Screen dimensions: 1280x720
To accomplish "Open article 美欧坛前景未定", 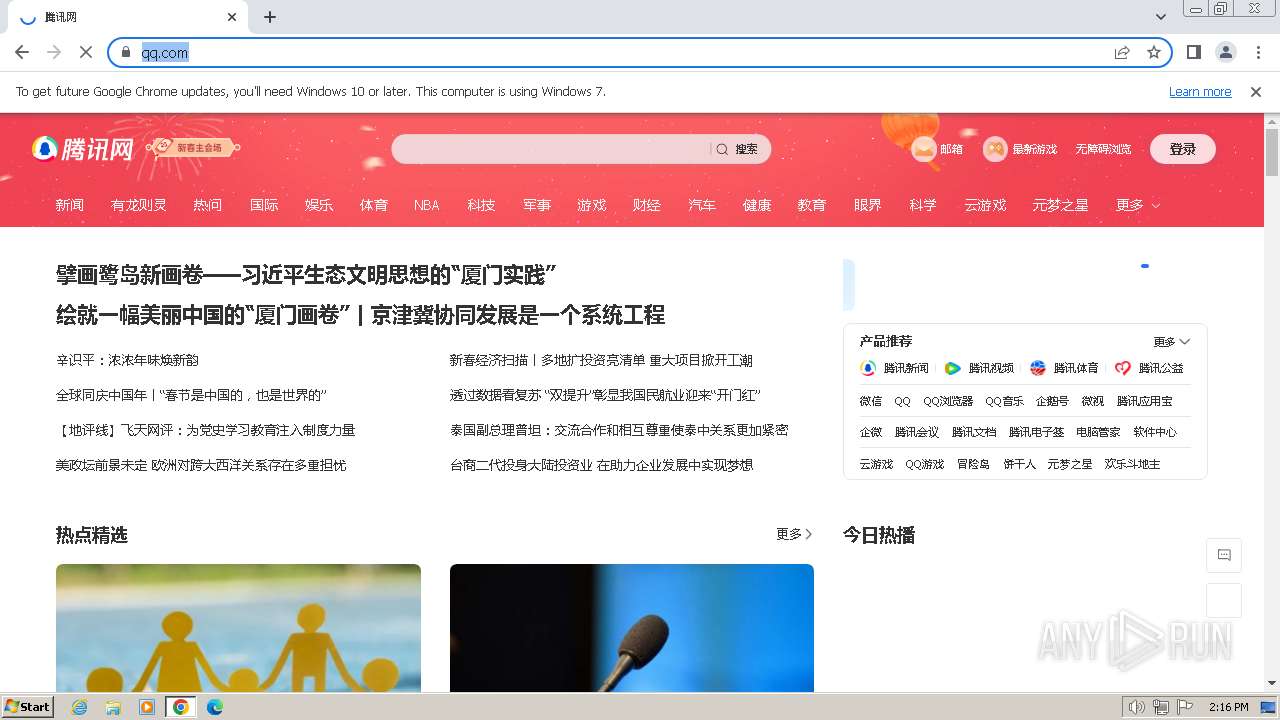I will point(201,465).
